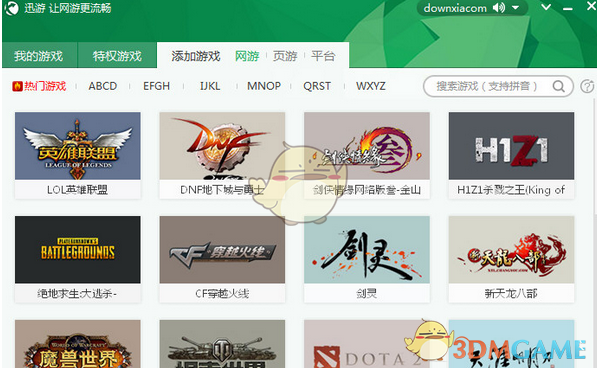This screenshot has width=597, height=368.
Task: Select the 剑侠情缘叁 game thumbnail
Action: click(x=367, y=146)
